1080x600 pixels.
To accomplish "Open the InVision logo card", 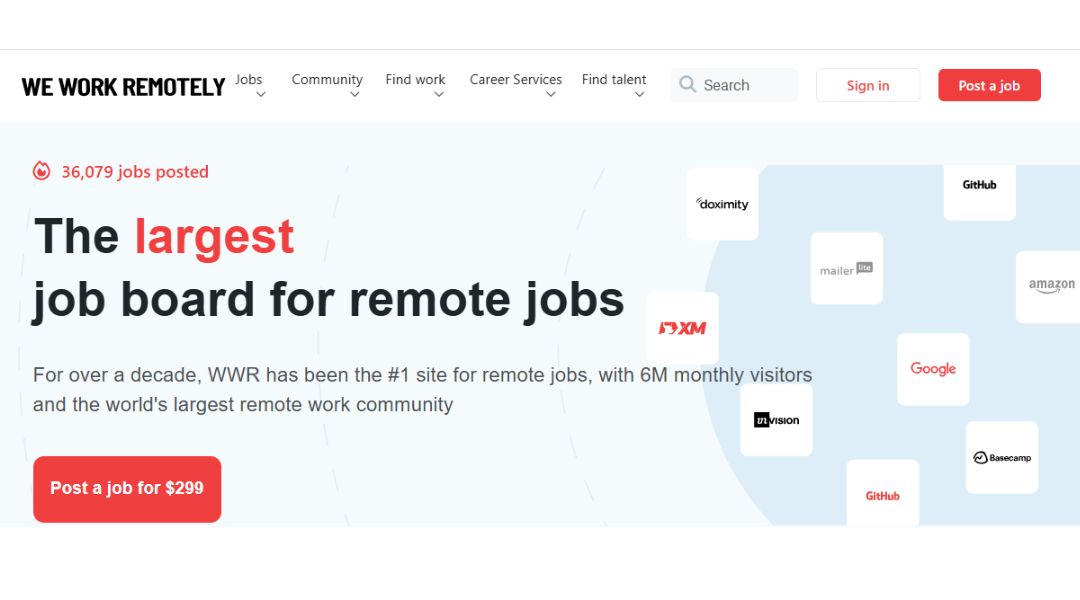I will tap(776, 420).
